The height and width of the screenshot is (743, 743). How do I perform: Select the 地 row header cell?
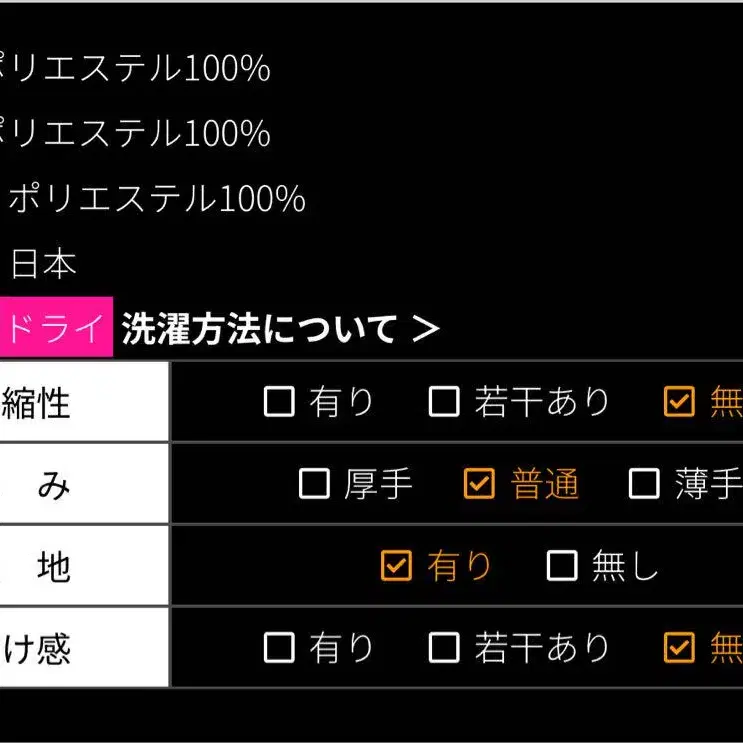[x=84, y=566]
